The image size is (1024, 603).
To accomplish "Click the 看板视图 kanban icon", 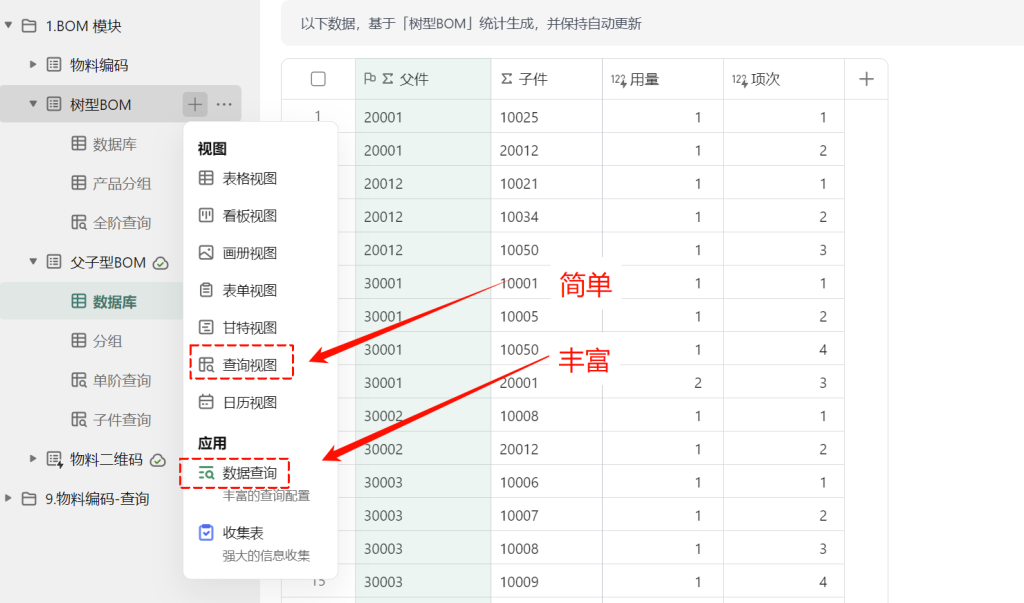I will click(x=206, y=215).
